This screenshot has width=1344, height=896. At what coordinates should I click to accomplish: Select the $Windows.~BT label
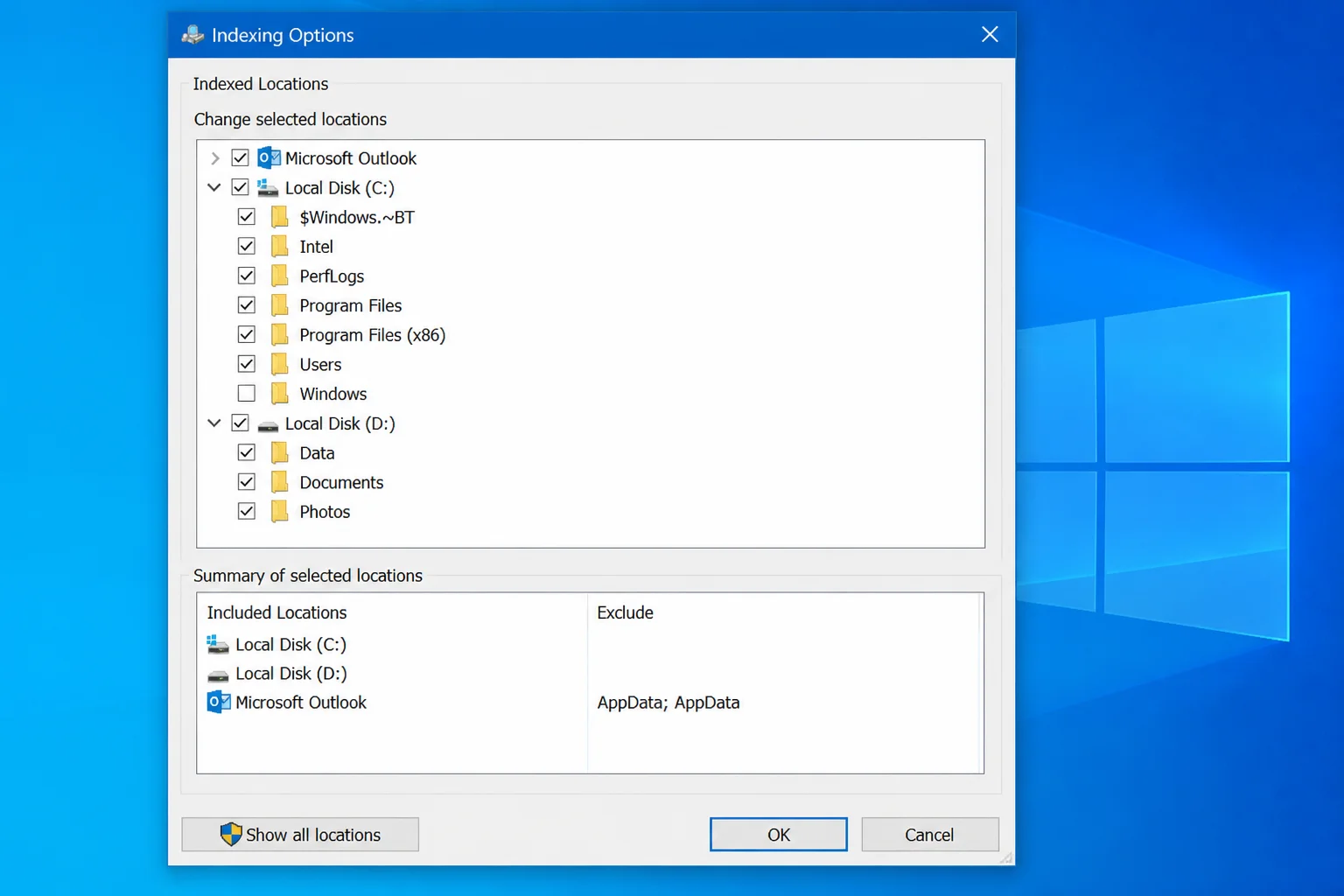(x=357, y=217)
